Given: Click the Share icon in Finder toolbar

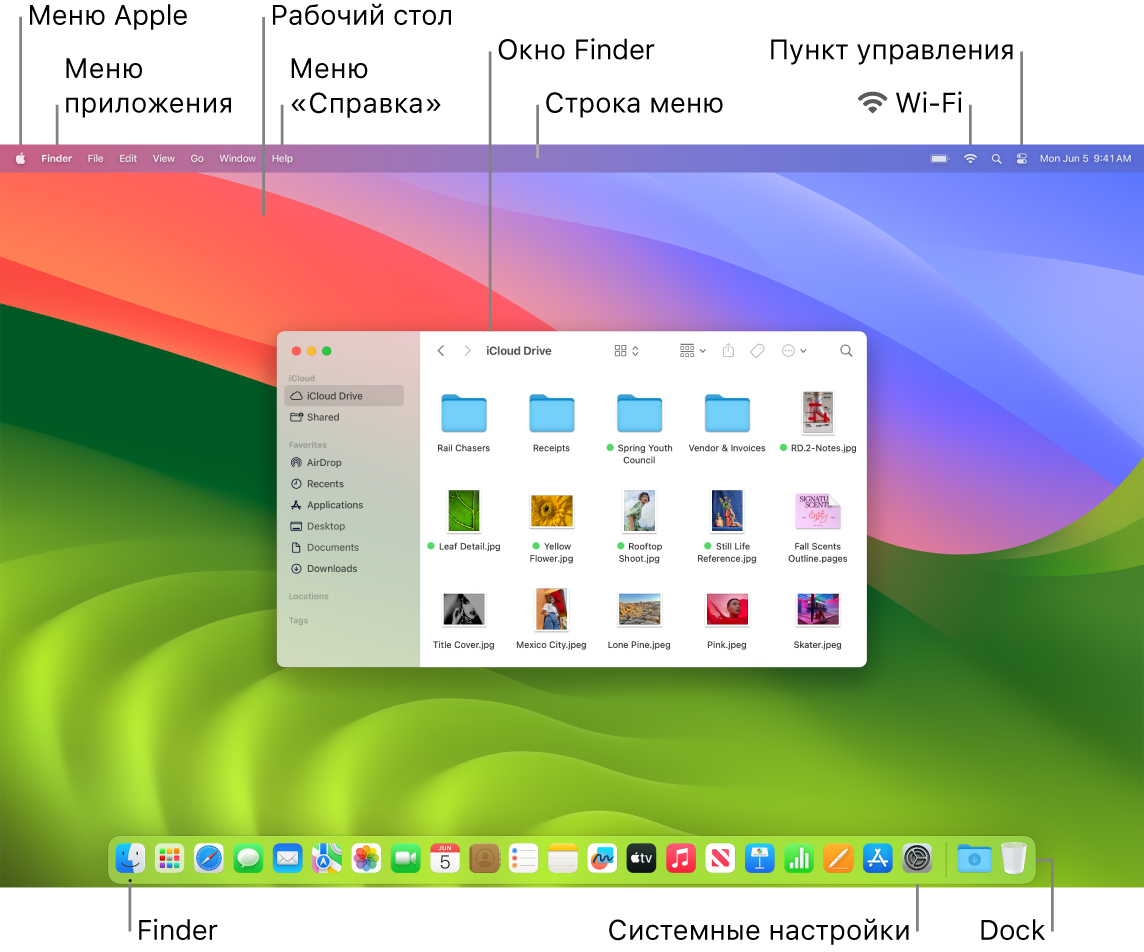Looking at the screenshot, I should [x=728, y=351].
